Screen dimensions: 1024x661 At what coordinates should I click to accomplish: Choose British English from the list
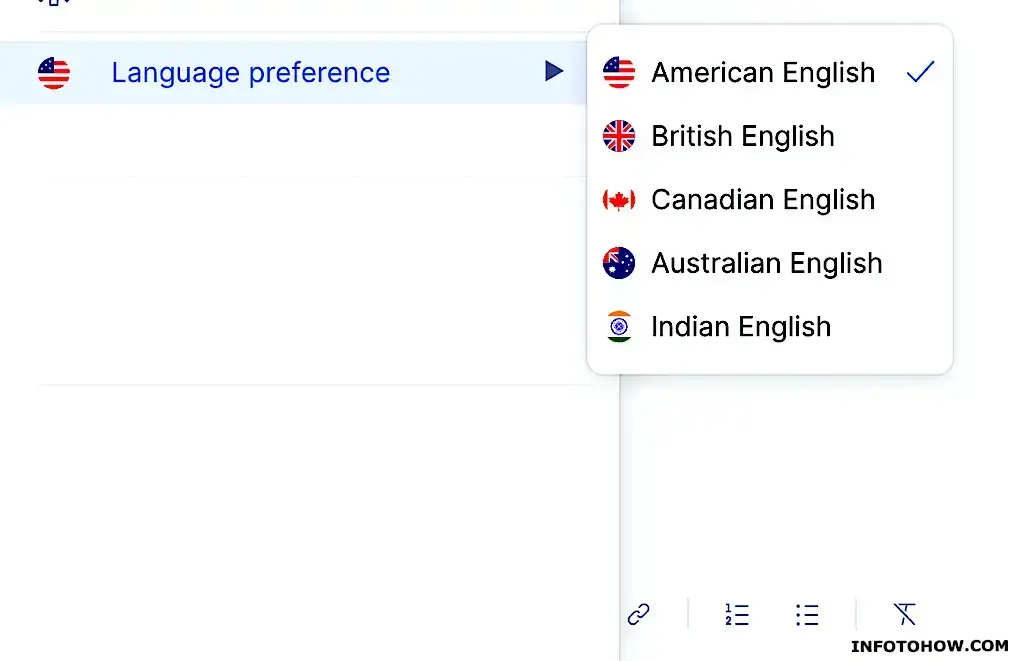pyautogui.click(x=769, y=136)
